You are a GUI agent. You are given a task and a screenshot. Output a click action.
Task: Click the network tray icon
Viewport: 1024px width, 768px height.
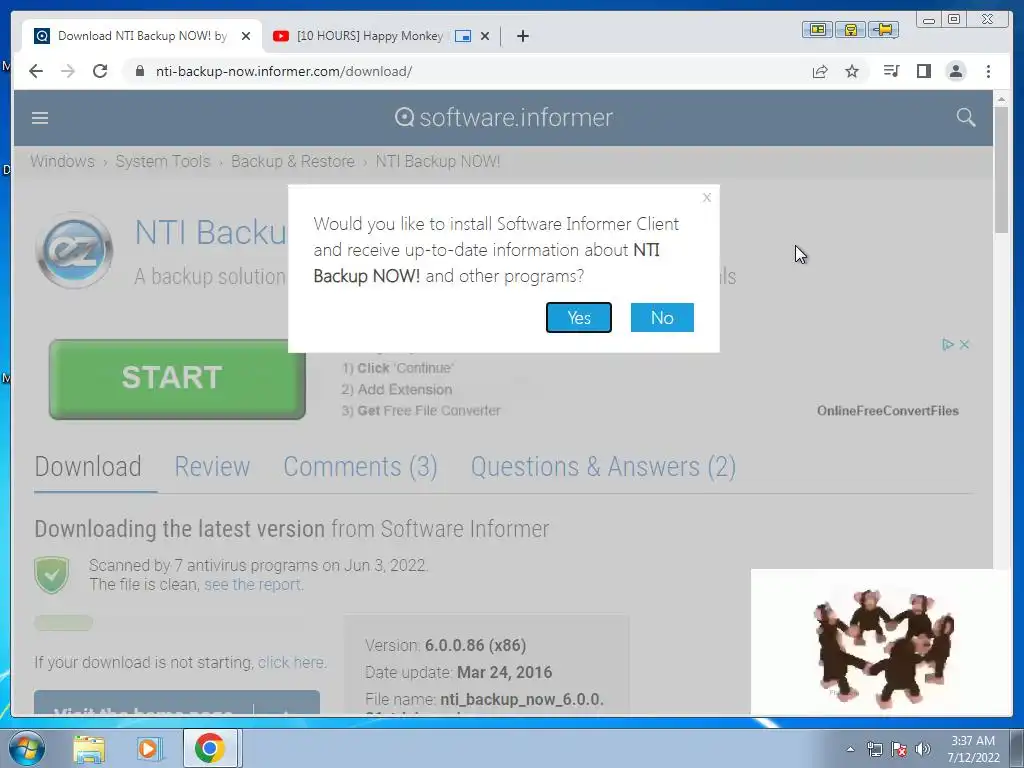pyautogui.click(x=874, y=749)
